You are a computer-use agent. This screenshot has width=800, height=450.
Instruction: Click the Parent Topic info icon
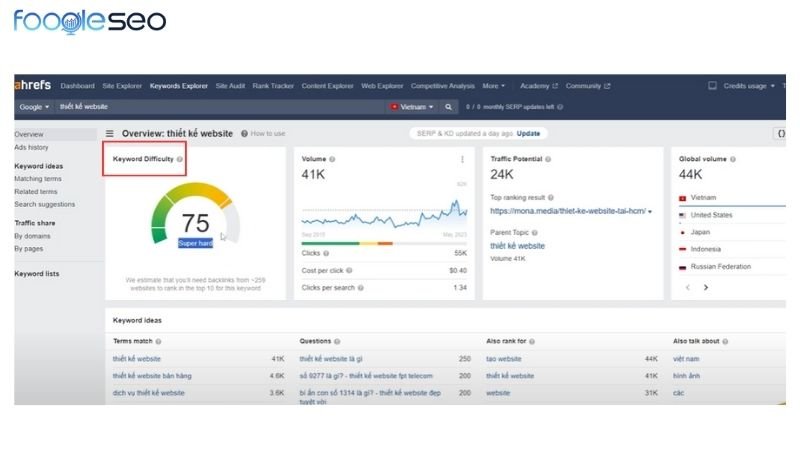tap(535, 233)
